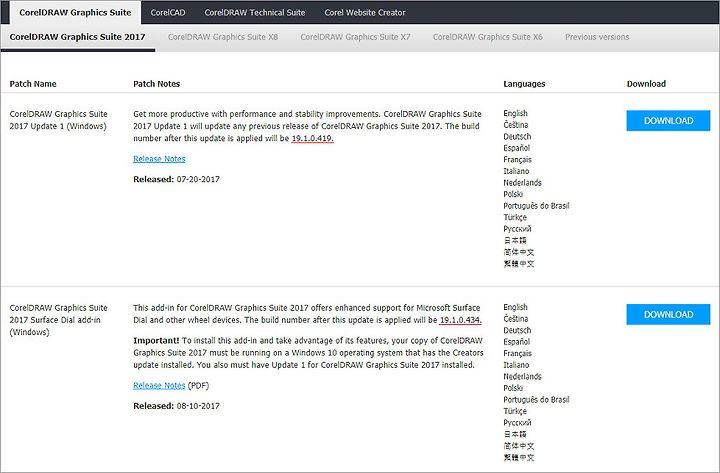The image size is (720, 473).
Task: Click the Patch Name column header
Action: (x=33, y=84)
